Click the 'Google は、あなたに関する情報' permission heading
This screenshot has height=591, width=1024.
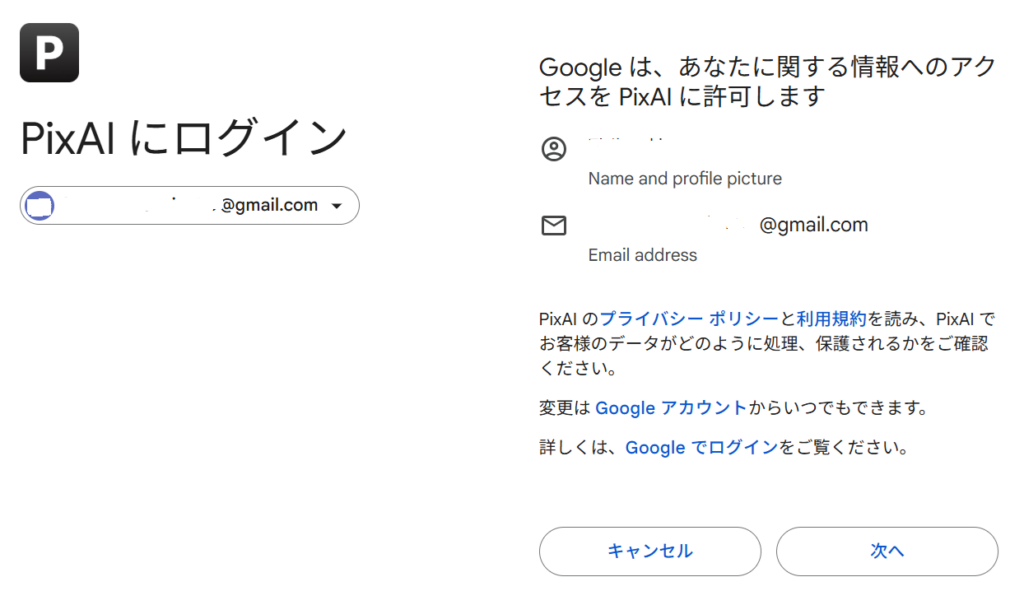[x=767, y=82]
